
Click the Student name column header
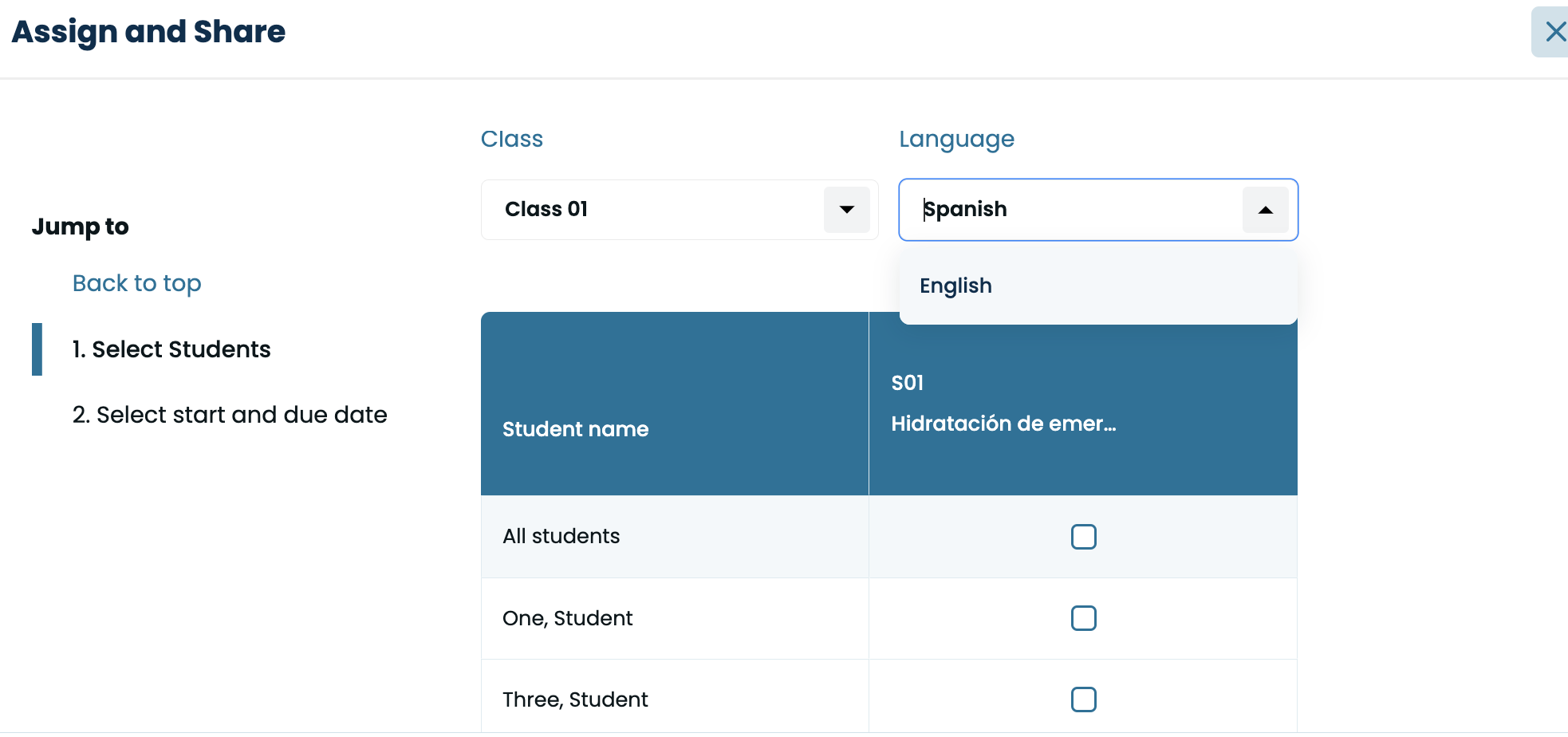(x=675, y=404)
